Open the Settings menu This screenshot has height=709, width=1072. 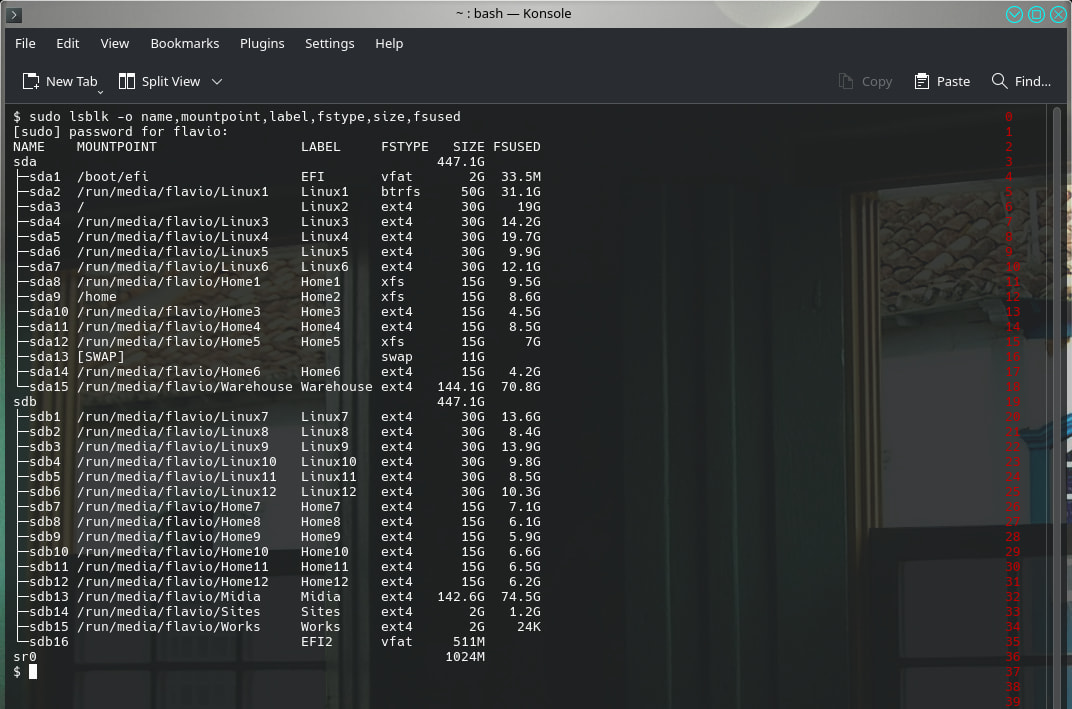[x=330, y=43]
